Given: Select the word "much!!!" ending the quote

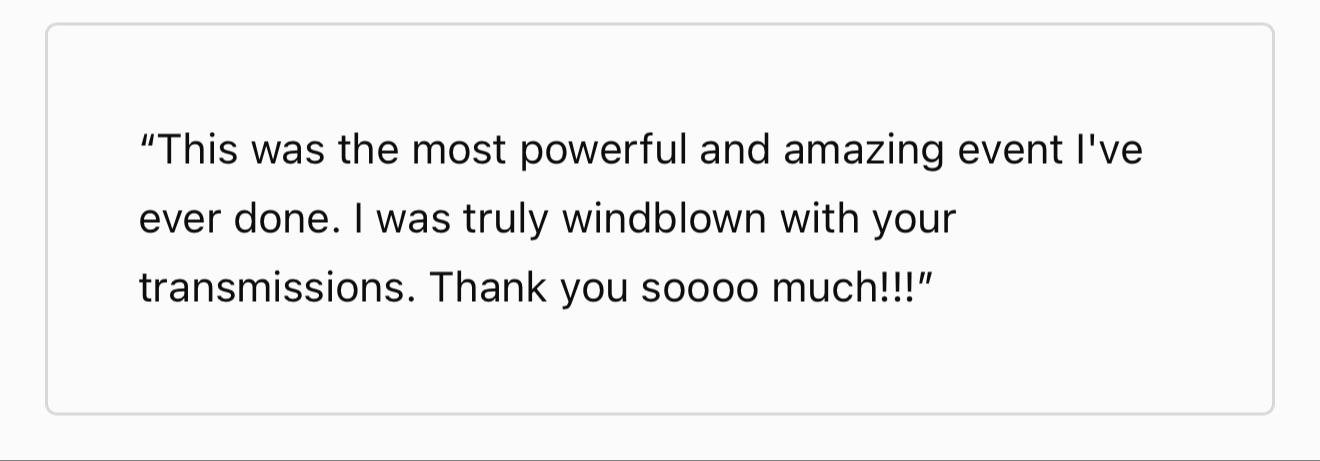Looking at the screenshot, I should click(845, 289).
